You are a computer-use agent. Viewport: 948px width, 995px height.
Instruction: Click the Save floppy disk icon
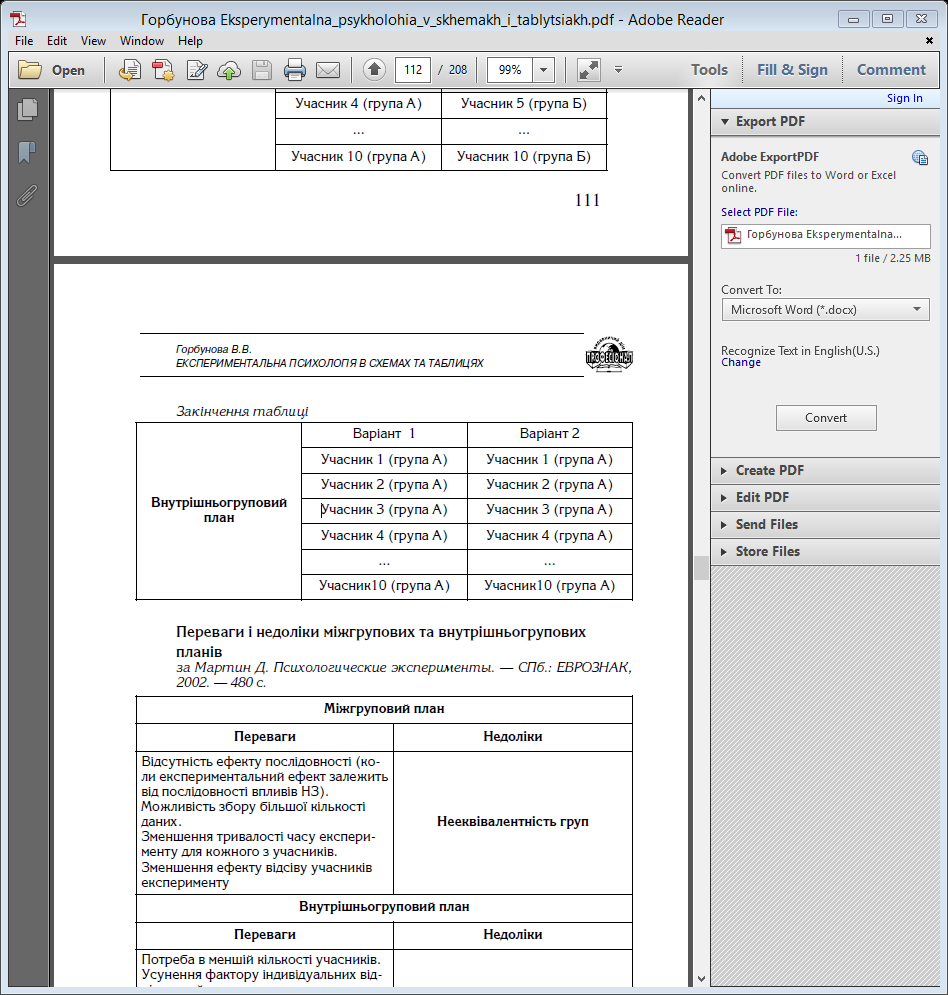click(x=262, y=70)
